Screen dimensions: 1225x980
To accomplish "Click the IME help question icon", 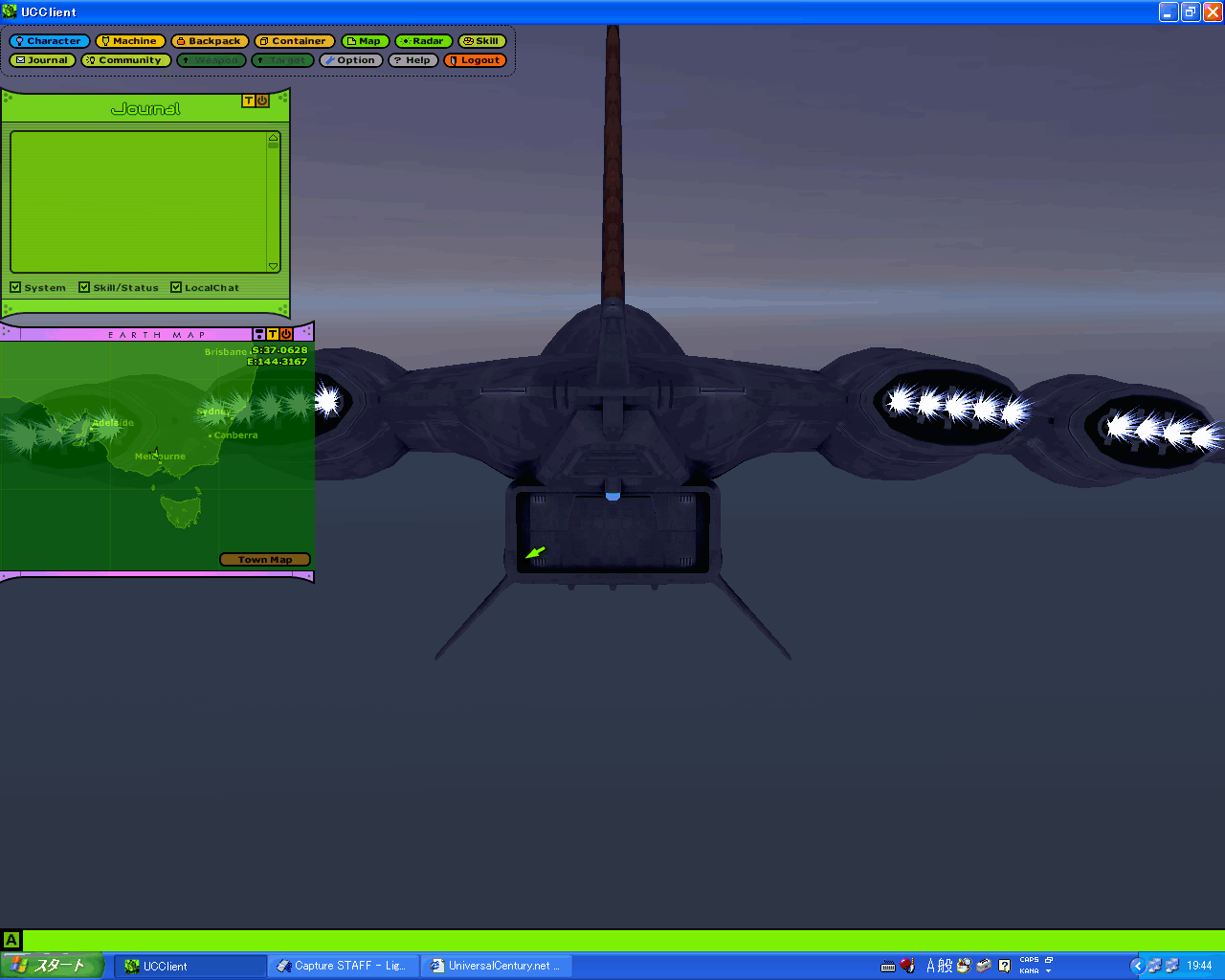I will [1004, 967].
